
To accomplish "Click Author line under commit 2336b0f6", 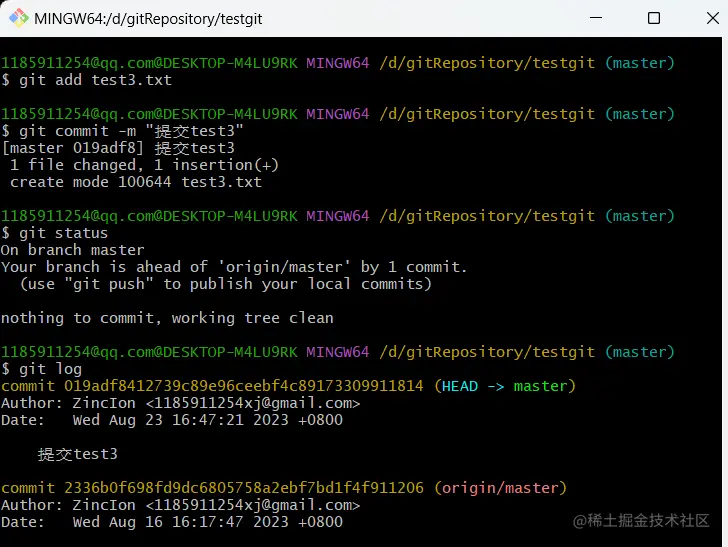I will pos(181,505).
